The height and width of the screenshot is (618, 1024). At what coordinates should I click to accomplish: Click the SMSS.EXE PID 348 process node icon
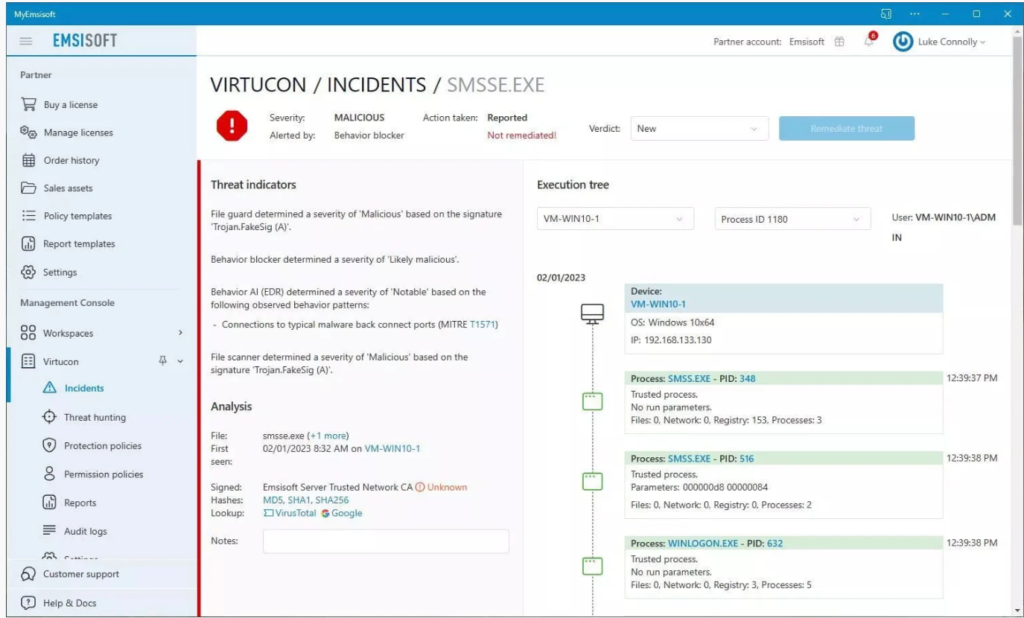[592, 401]
